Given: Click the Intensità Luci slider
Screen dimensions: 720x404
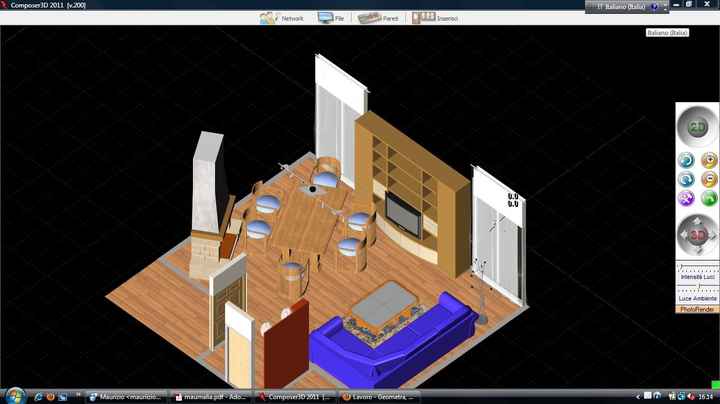Looking at the screenshot, I should click(697, 267).
